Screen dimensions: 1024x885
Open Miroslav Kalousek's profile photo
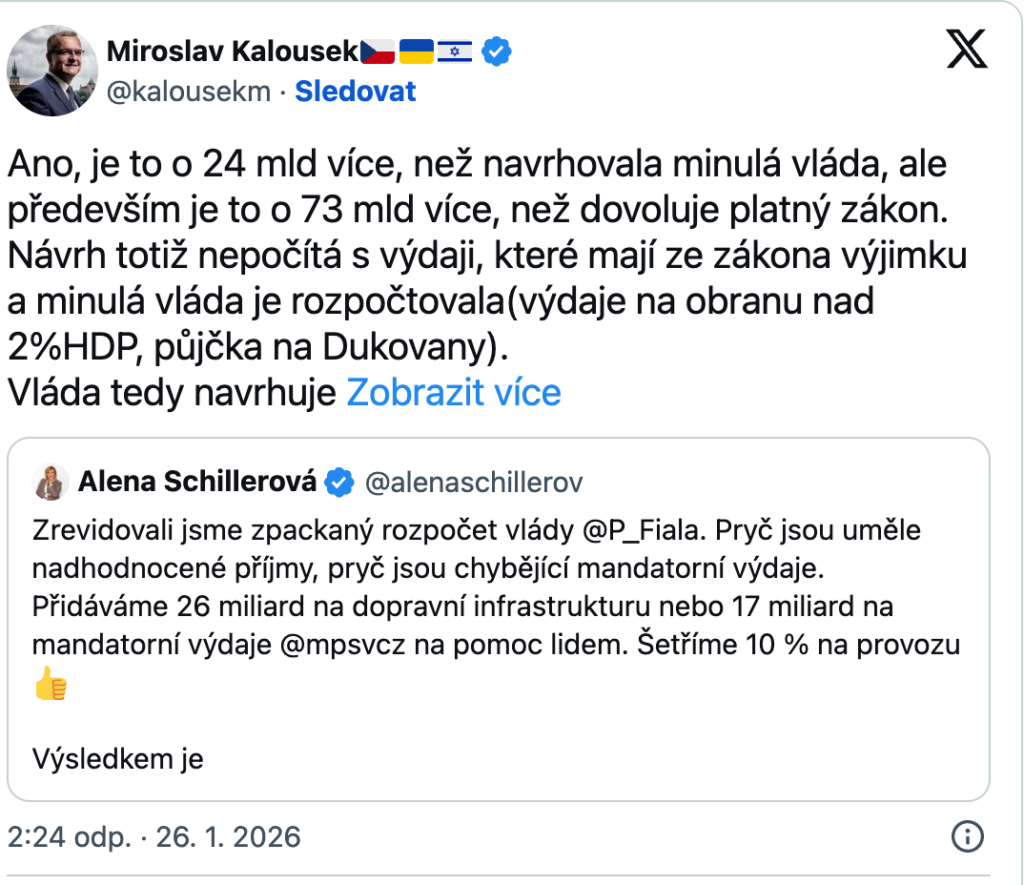tap(47, 71)
